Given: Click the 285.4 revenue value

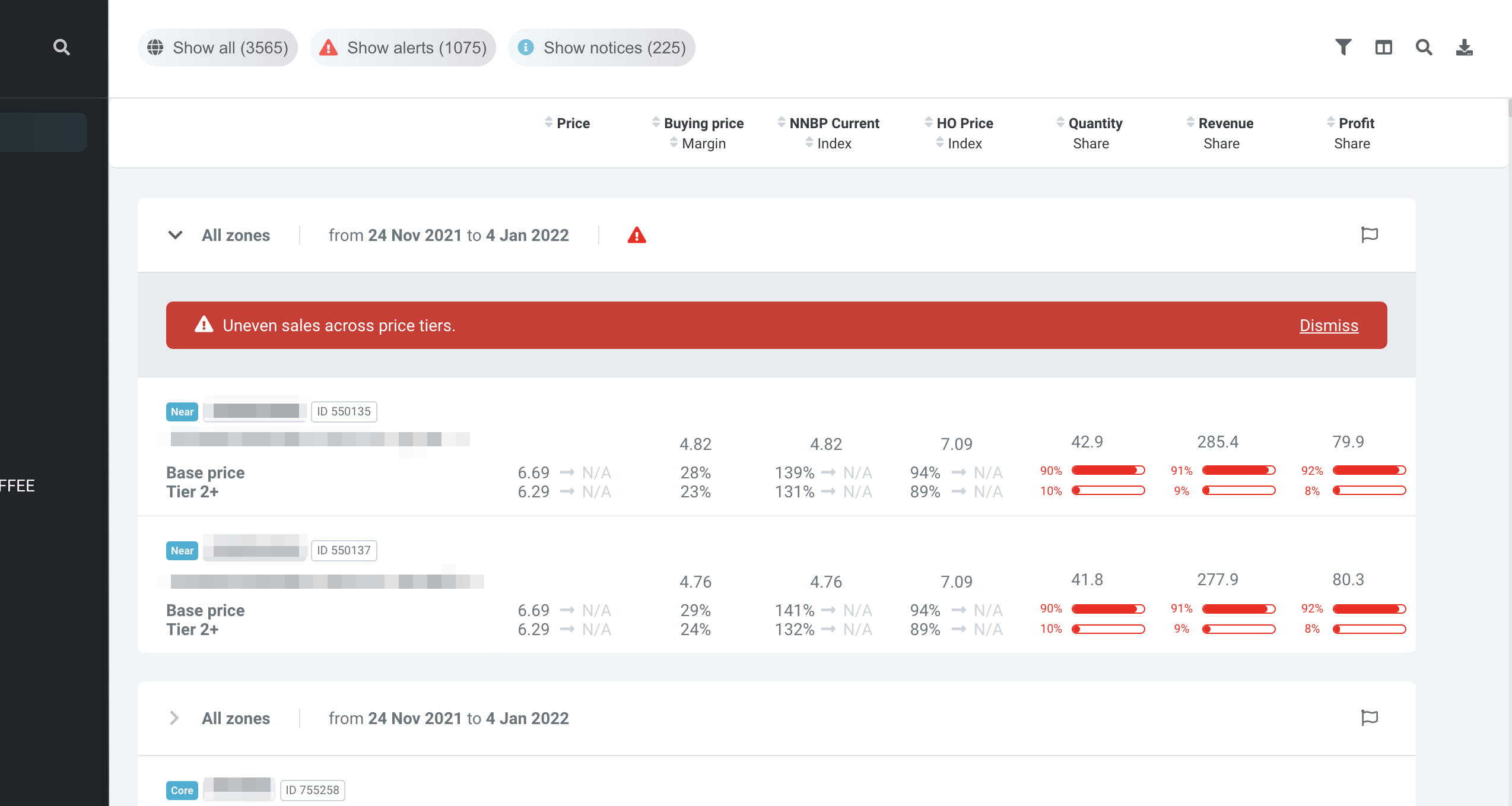Looking at the screenshot, I should point(1218,442).
